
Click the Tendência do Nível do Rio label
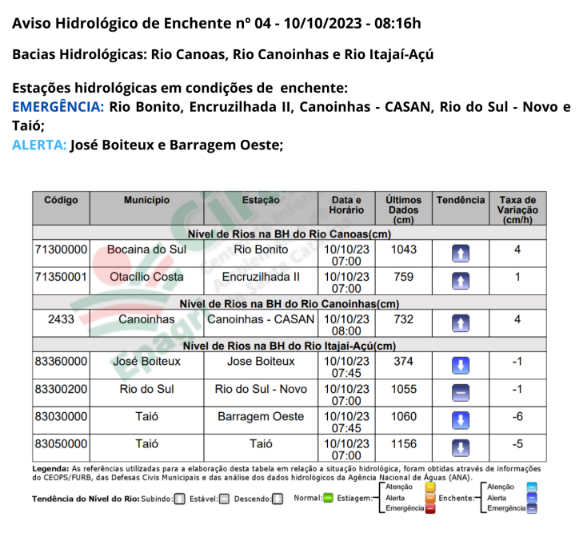(x=86, y=499)
